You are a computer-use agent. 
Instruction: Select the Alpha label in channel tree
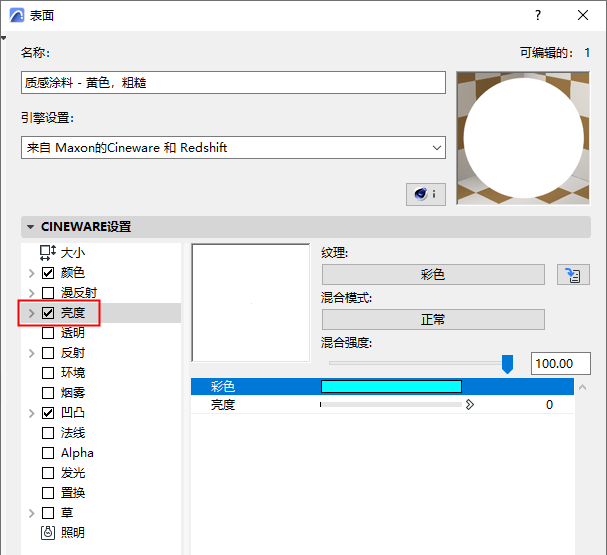[77, 453]
